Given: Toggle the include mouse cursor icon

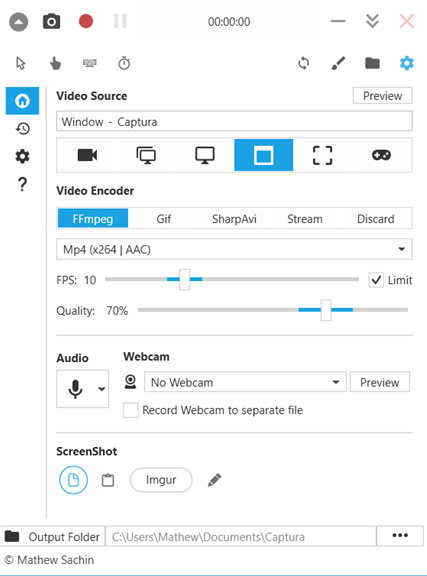Looking at the screenshot, I should click(x=21, y=63).
